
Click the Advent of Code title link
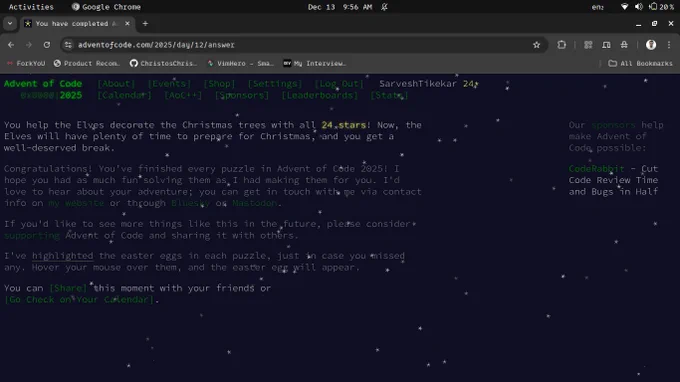point(43,83)
